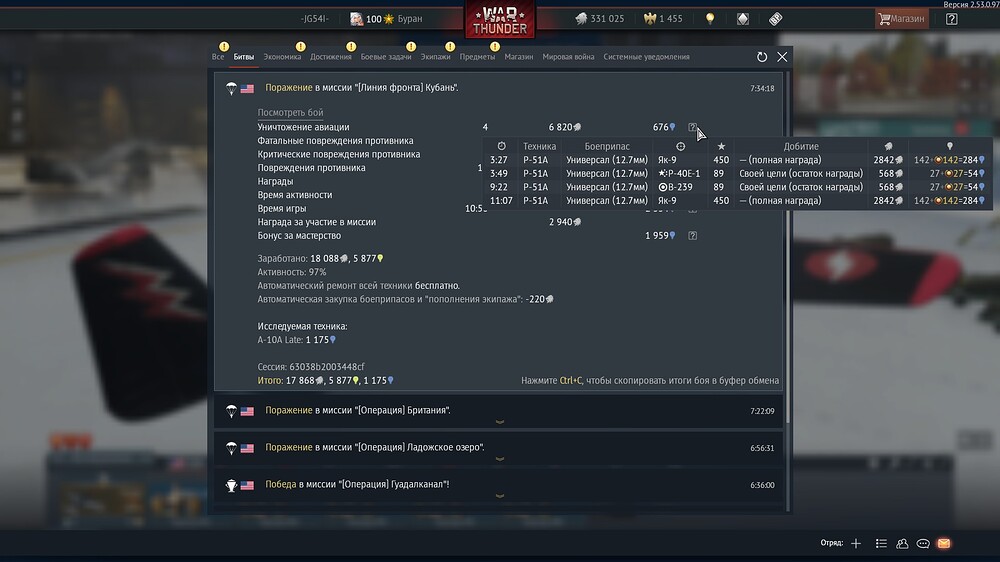Click the War Thunder logo

coord(500,19)
